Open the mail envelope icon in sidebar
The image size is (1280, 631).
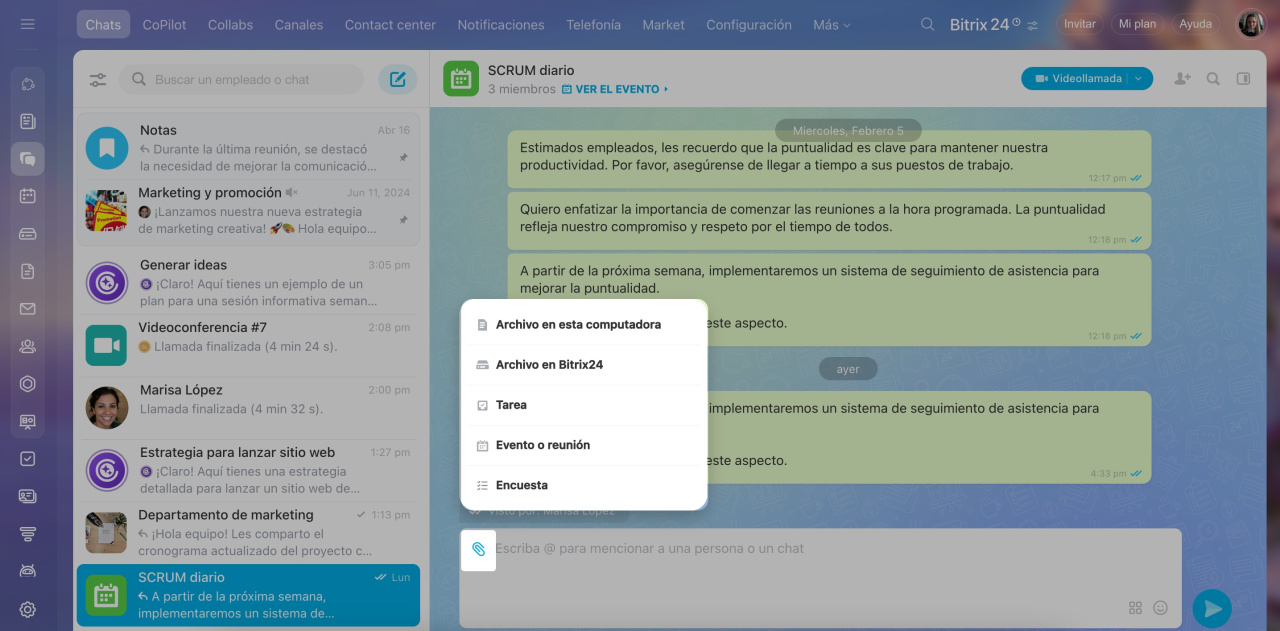coord(28,309)
